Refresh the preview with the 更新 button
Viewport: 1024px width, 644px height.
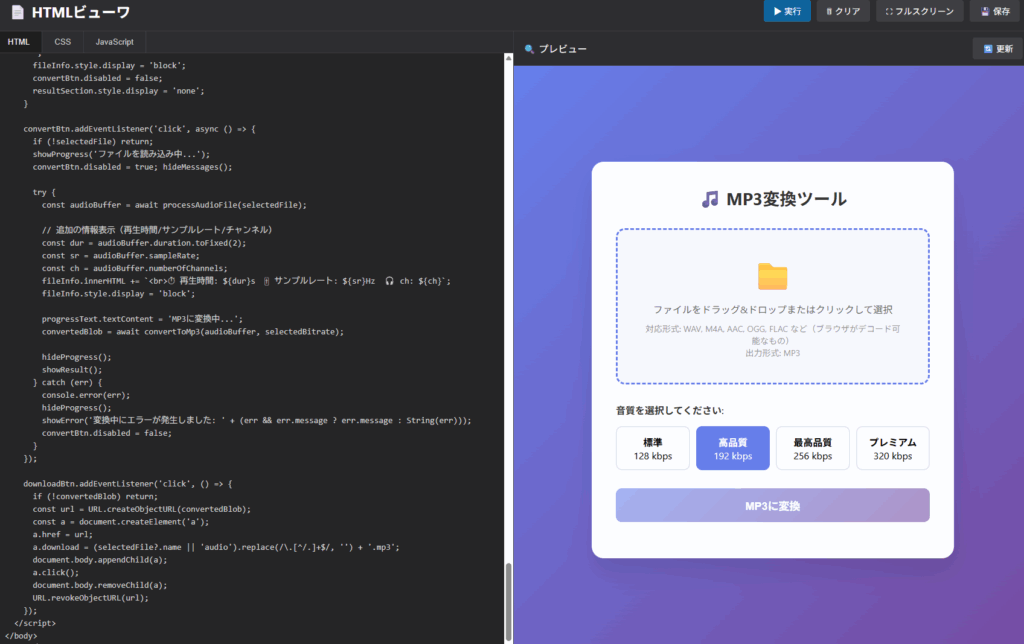(x=997, y=49)
